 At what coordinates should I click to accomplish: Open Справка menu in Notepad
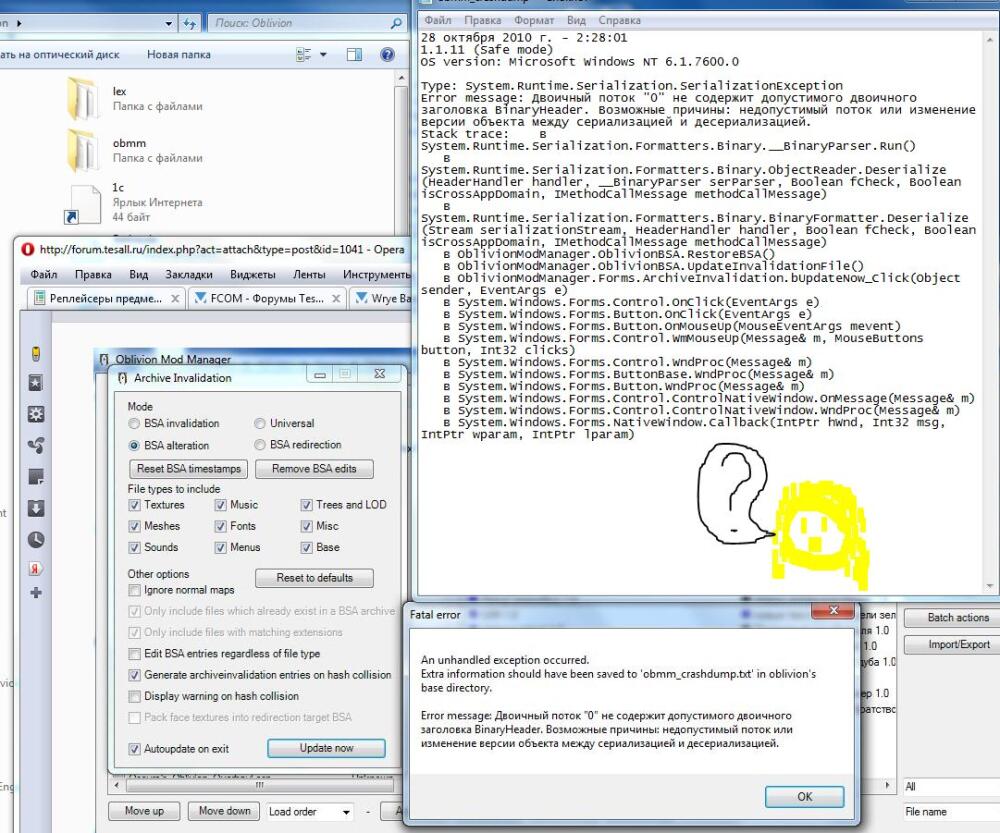[x=619, y=20]
